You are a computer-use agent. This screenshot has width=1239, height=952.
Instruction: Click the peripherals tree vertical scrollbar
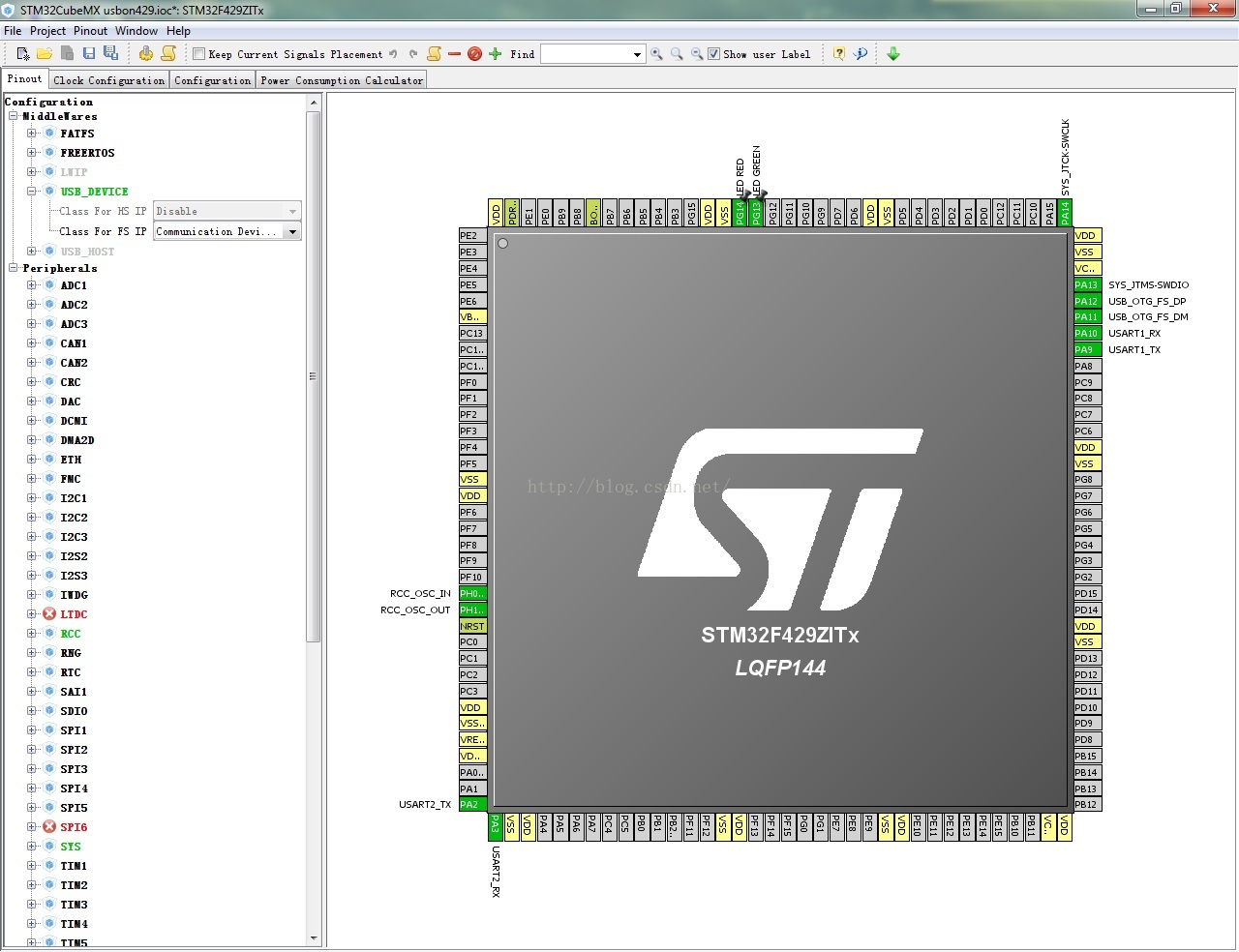pyautogui.click(x=313, y=376)
